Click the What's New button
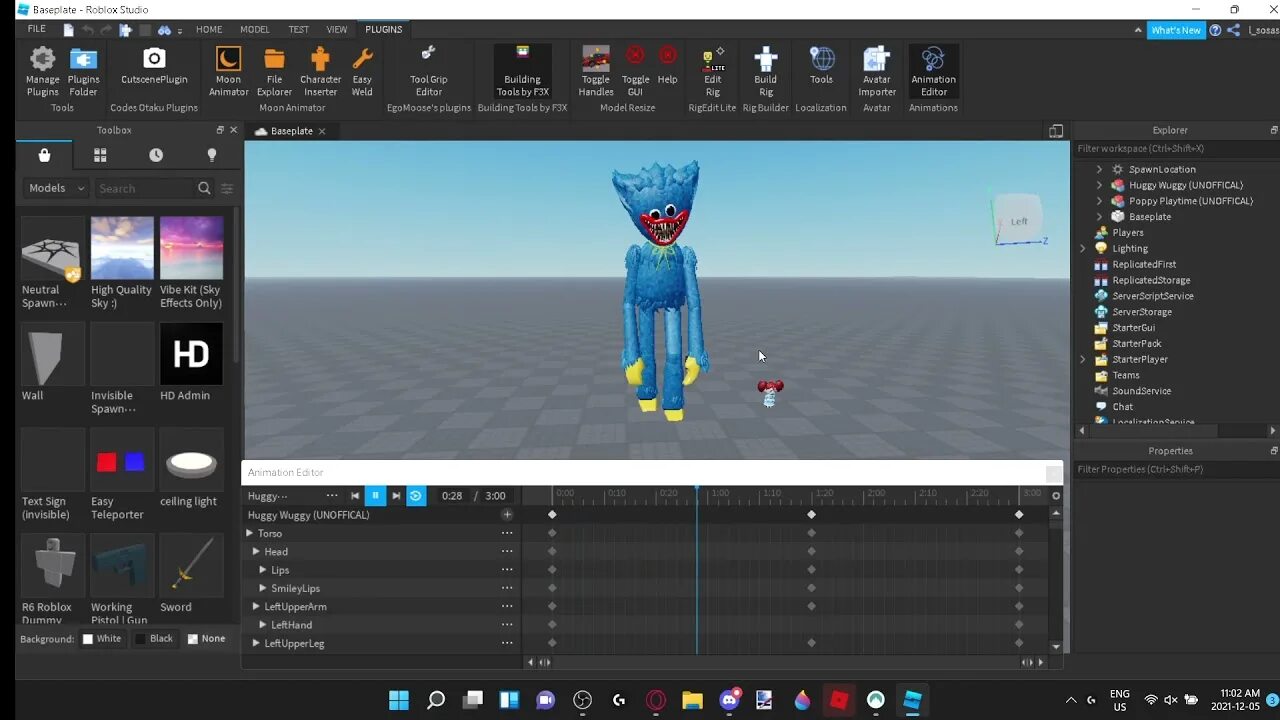 [x=1176, y=30]
